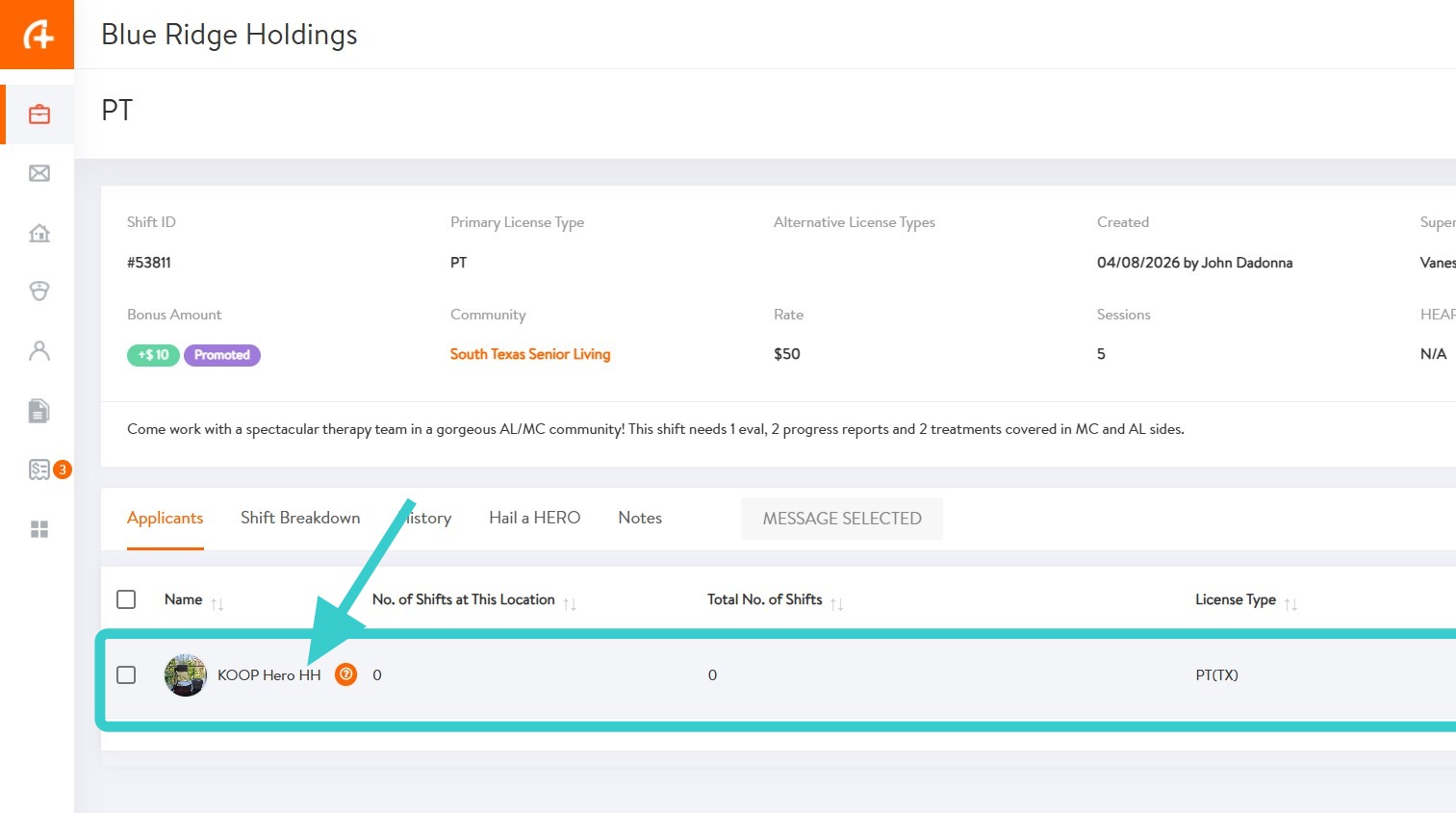This screenshot has height=813, width=1456.
Task: Click the KOOP Hero HH avatar thumbnail
Action: pyautogui.click(x=186, y=674)
